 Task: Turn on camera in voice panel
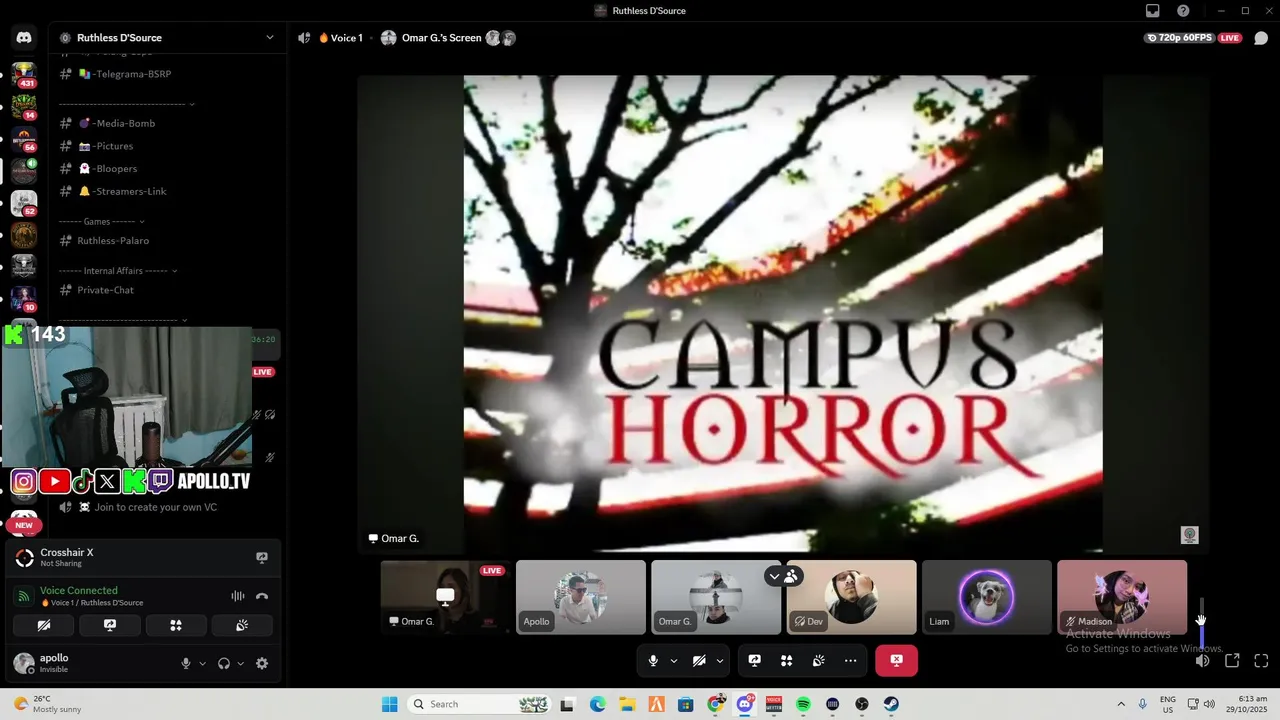pos(44,625)
